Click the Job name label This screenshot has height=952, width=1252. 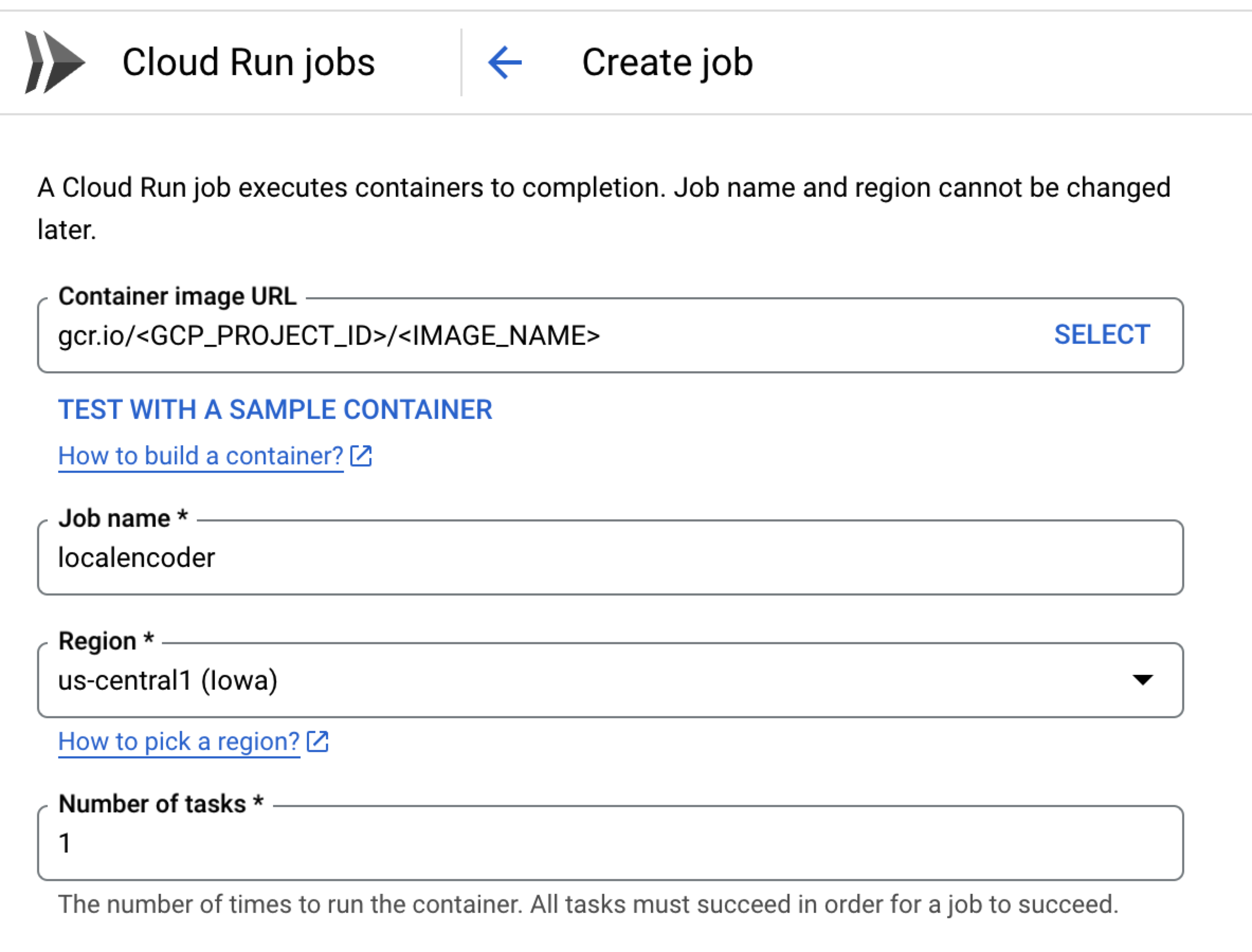point(123,518)
